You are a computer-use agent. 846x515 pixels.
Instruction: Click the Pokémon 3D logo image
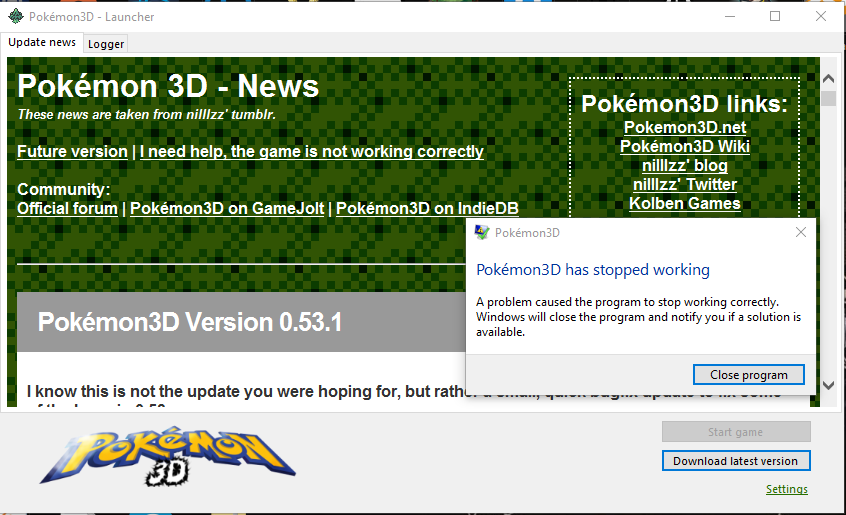point(168,456)
